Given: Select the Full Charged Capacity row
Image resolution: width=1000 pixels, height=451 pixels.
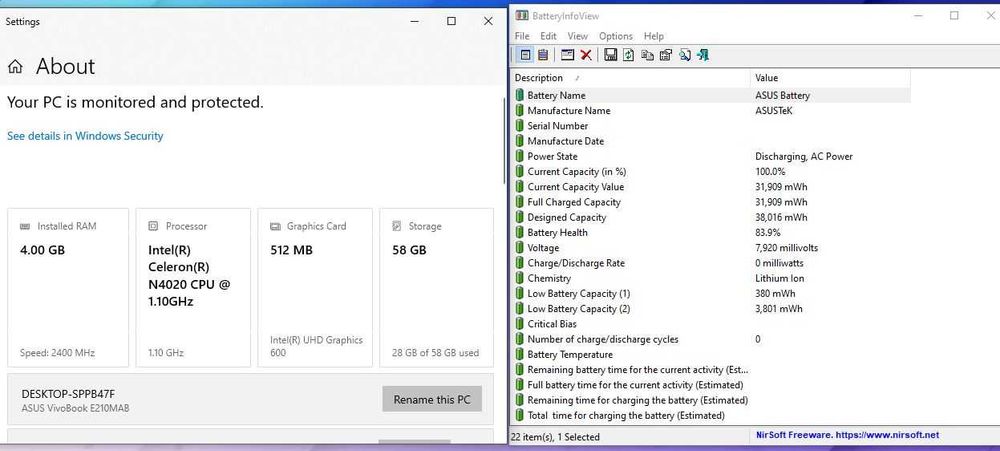Looking at the screenshot, I should click(x=711, y=202).
